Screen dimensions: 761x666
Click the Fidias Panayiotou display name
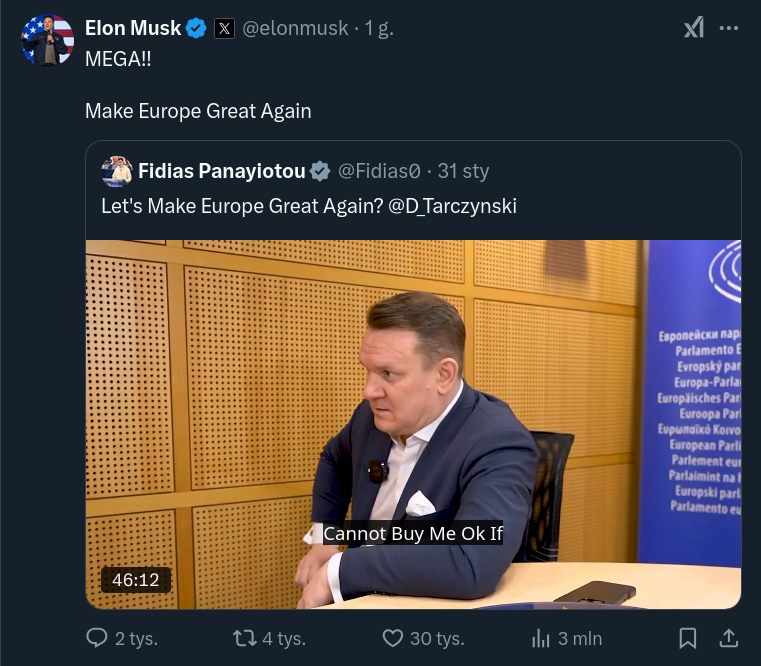[x=221, y=171]
